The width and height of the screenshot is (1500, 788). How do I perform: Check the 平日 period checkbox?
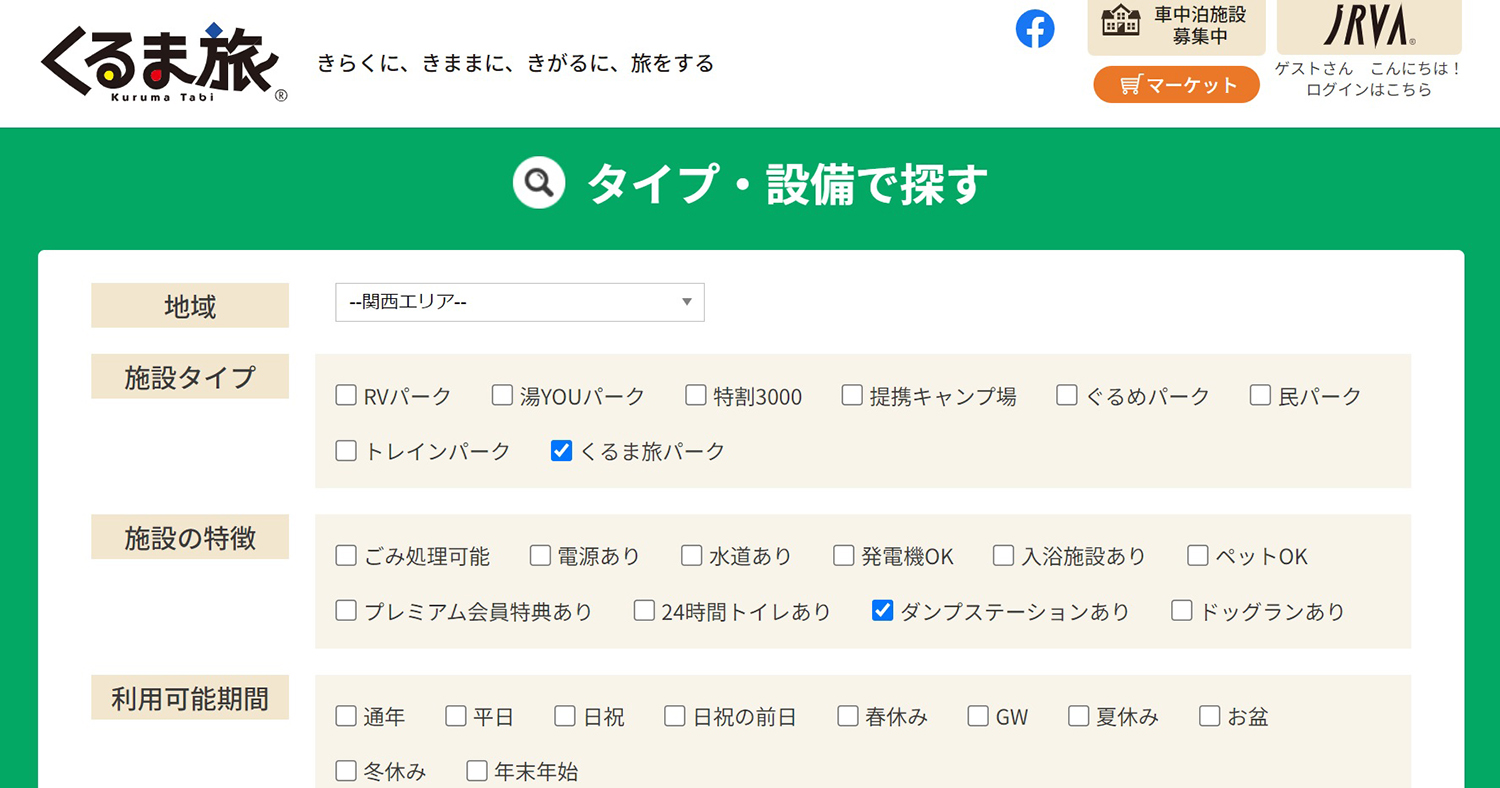[x=456, y=715]
